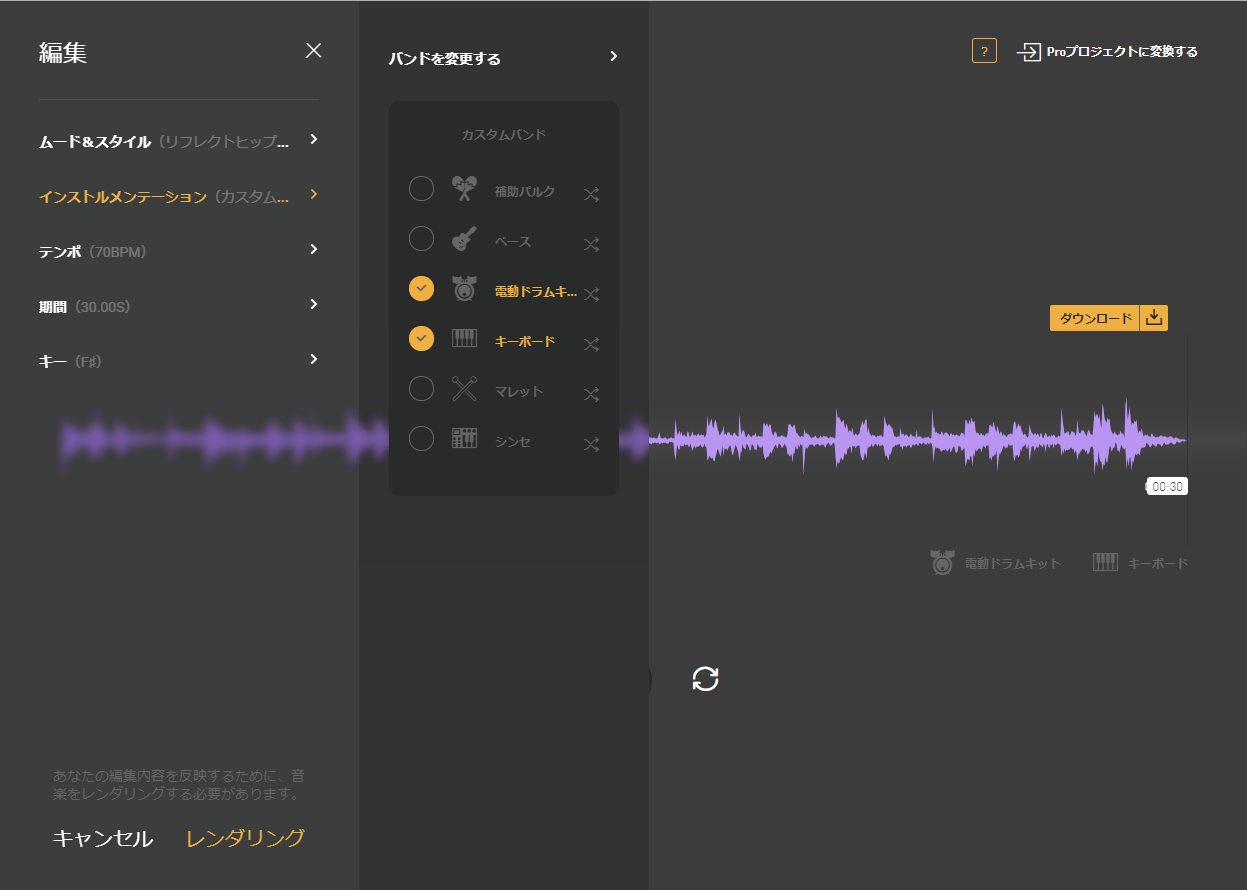Click the キャンセル button
Viewport: 1247px width, 890px height.
(103, 839)
